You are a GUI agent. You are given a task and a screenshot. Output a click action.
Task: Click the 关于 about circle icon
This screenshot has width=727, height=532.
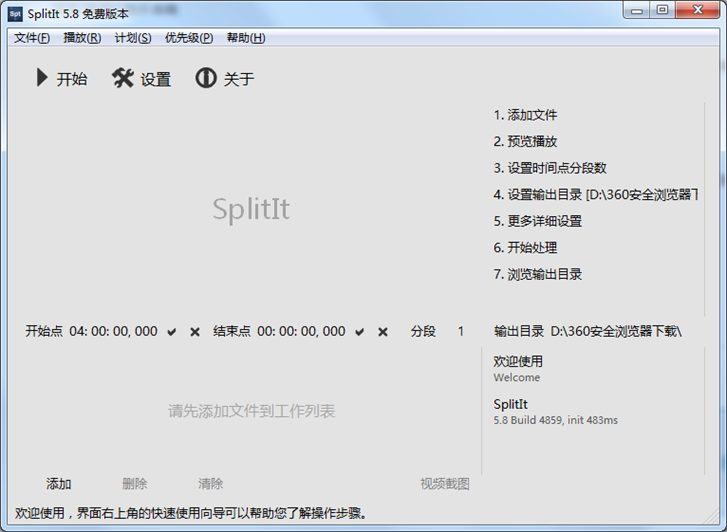[206, 78]
